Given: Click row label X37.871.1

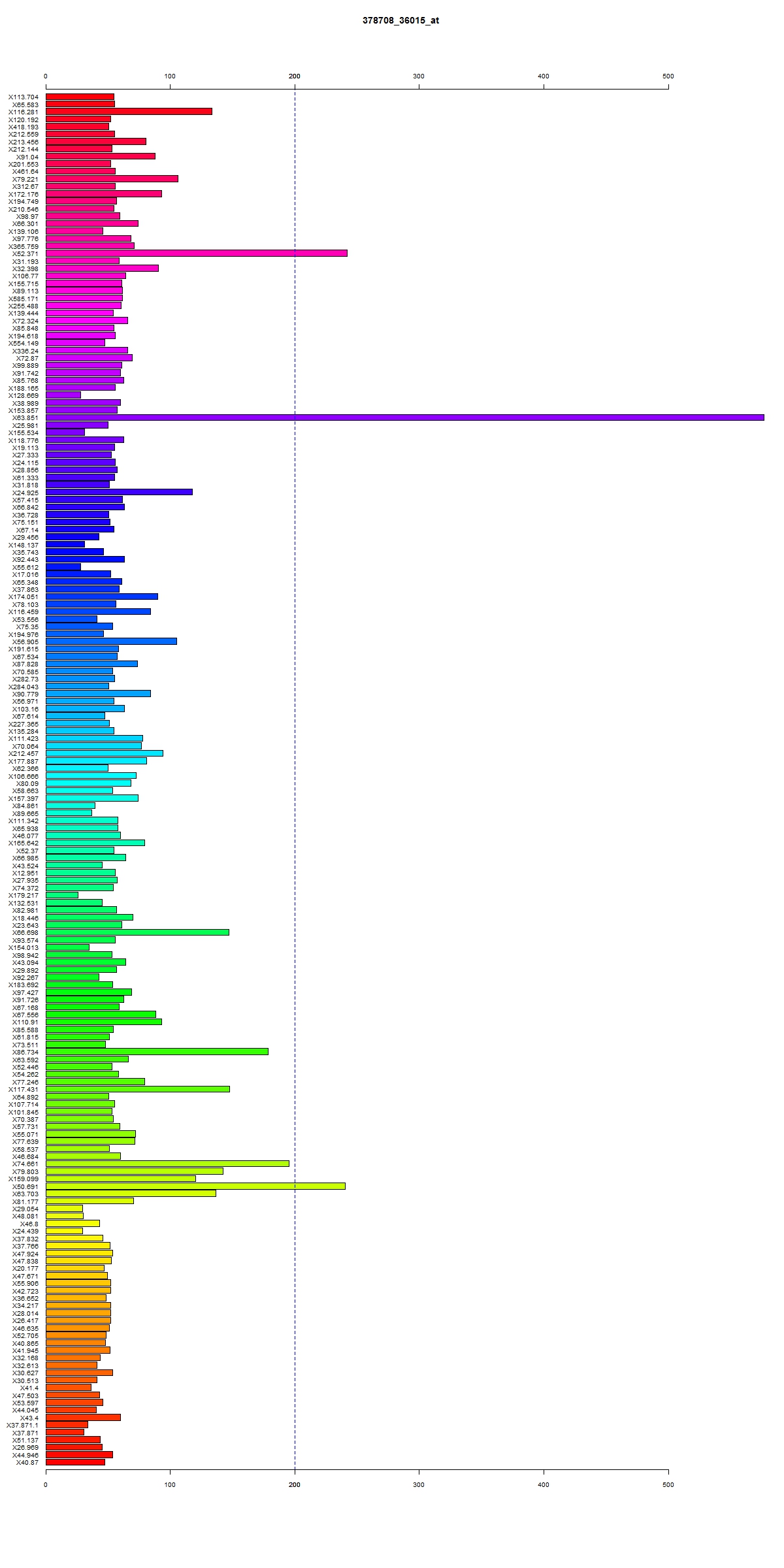Looking at the screenshot, I should click(x=23, y=1426).
